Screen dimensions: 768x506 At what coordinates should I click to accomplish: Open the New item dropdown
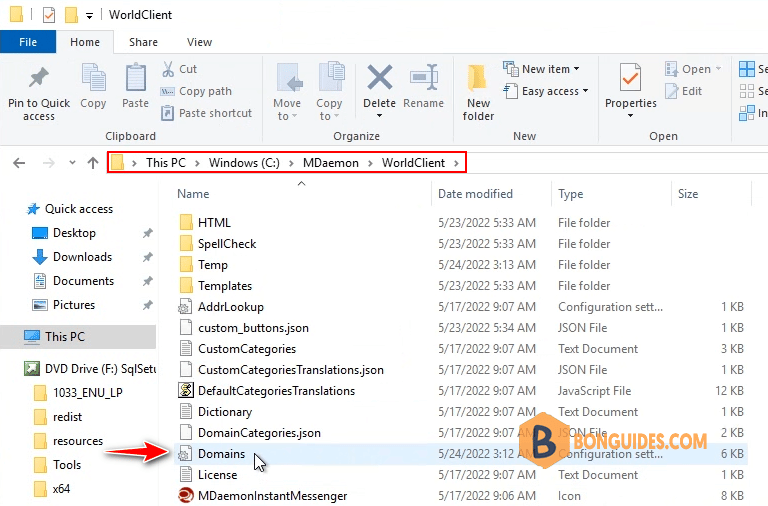pos(541,69)
